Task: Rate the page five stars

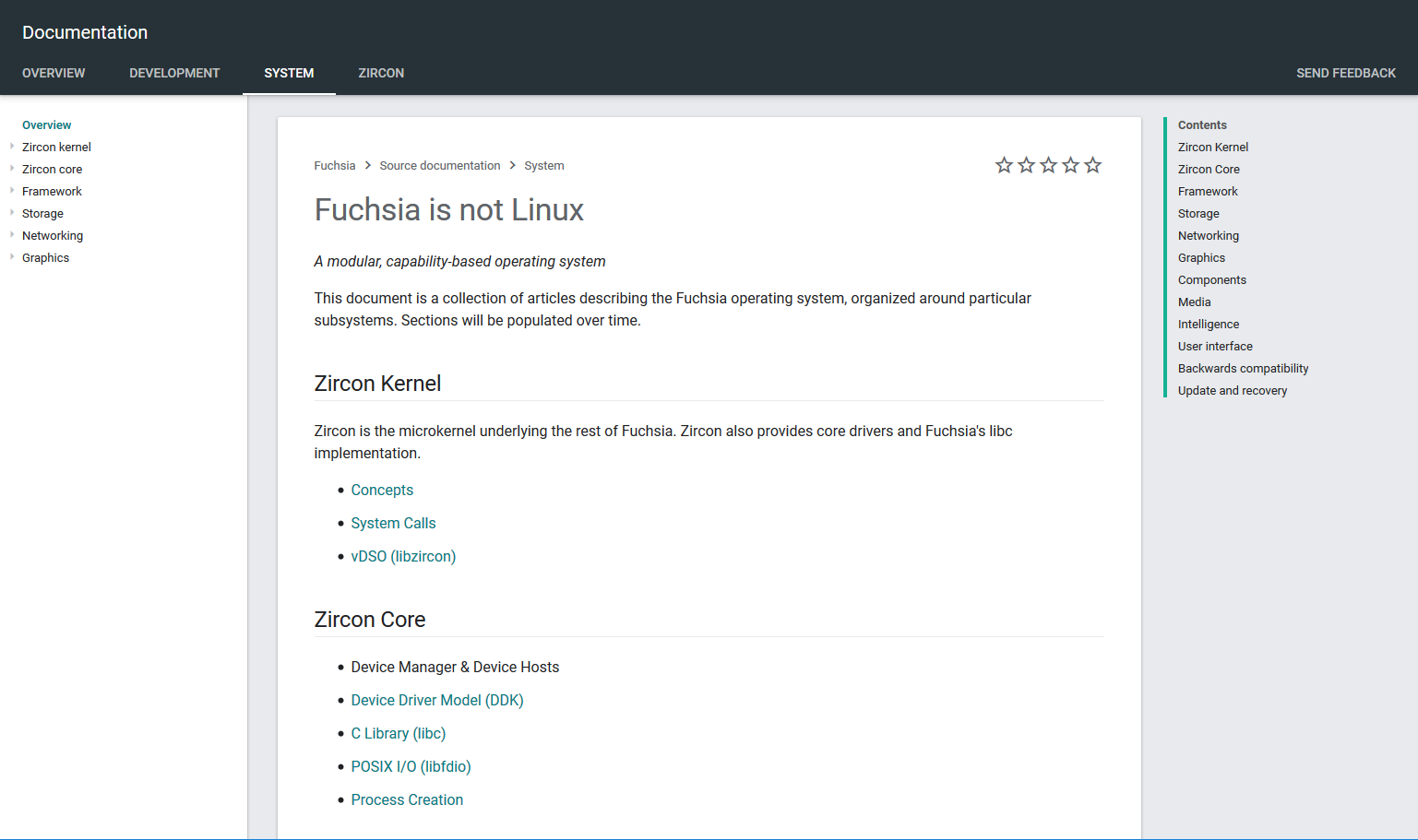Action: pos(1092,165)
